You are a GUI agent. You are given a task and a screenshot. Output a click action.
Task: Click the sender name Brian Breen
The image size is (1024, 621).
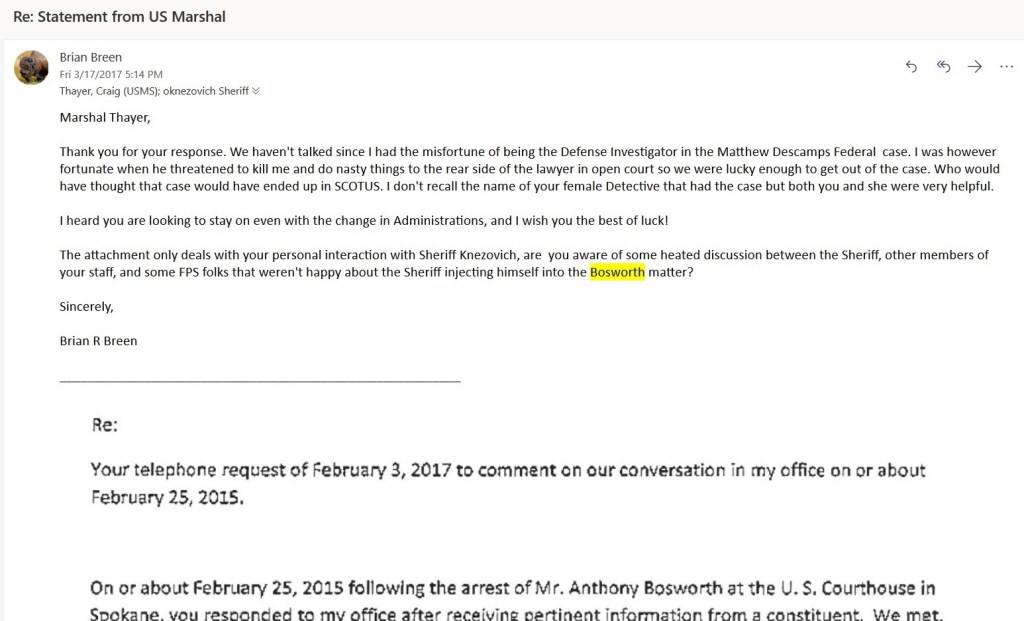[x=90, y=58]
